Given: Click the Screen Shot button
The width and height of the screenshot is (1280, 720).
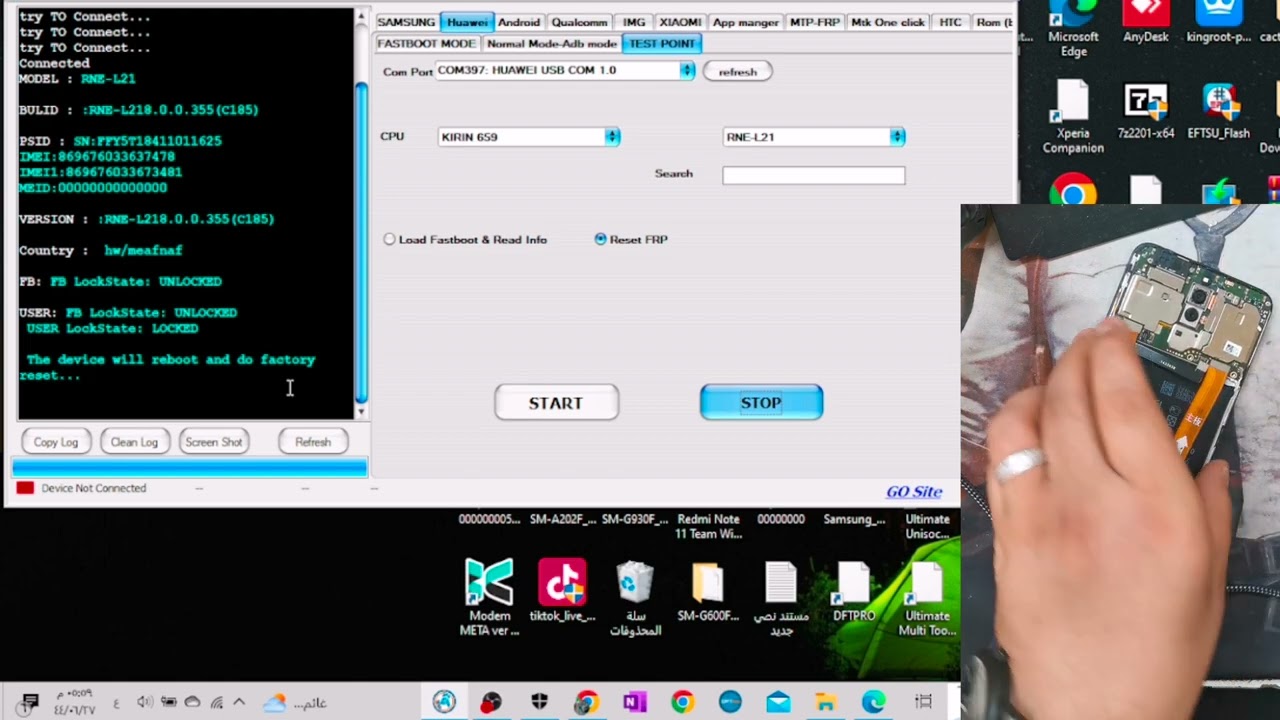Looking at the screenshot, I should click(x=213, y=442).
